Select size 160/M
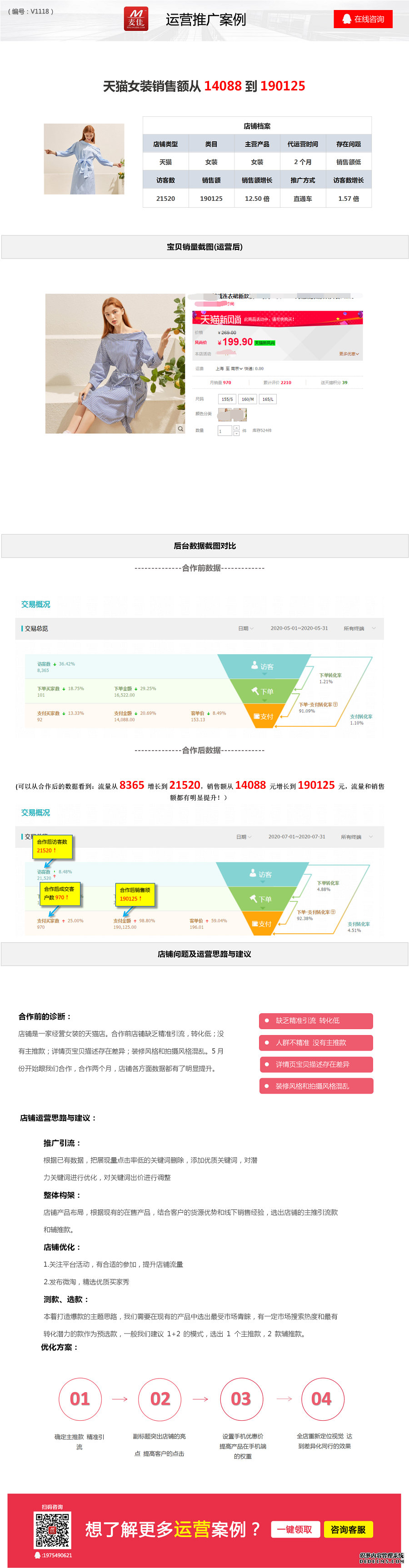Viewport: 409px width, 1568px height. (x=248, y=399)
